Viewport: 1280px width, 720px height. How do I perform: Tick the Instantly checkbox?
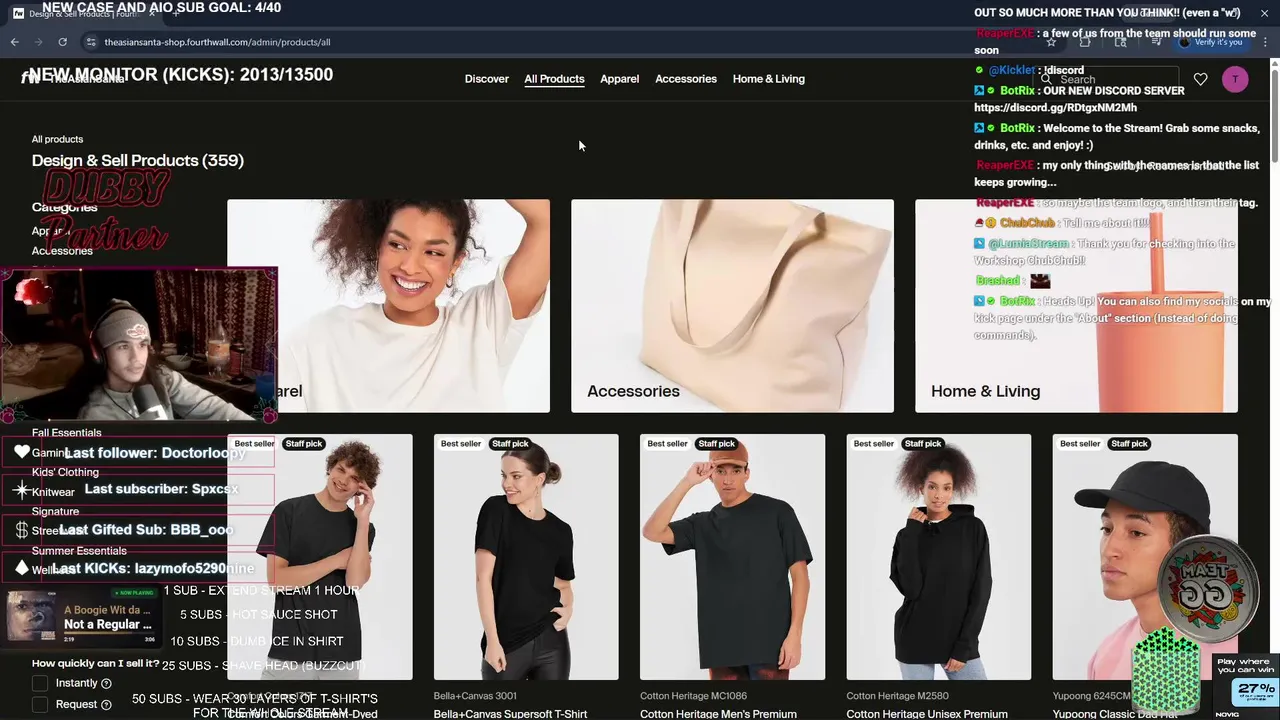pyautogui.click(x=40, y=683)
